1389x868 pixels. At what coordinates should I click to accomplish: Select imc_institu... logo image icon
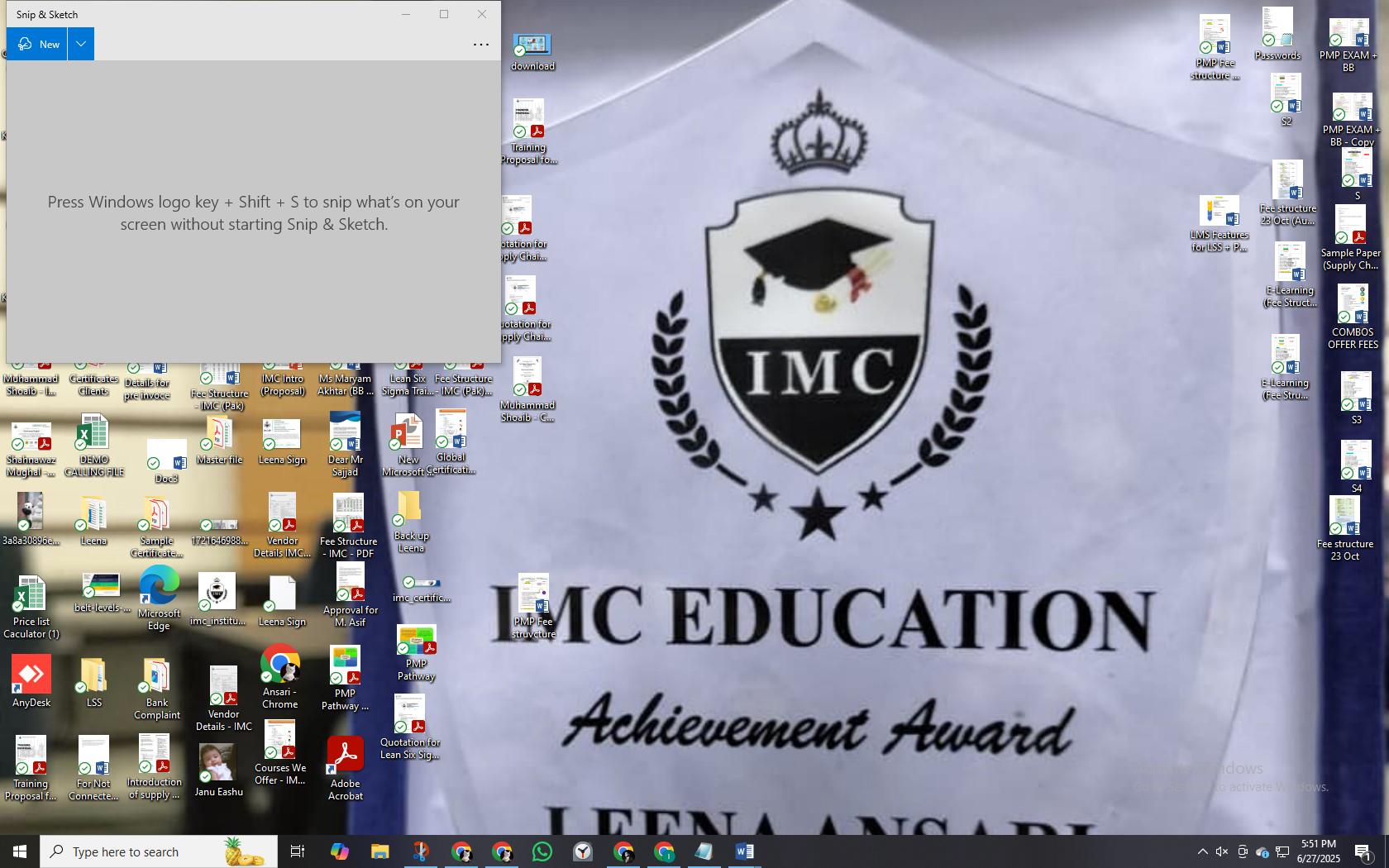[217, 600]
